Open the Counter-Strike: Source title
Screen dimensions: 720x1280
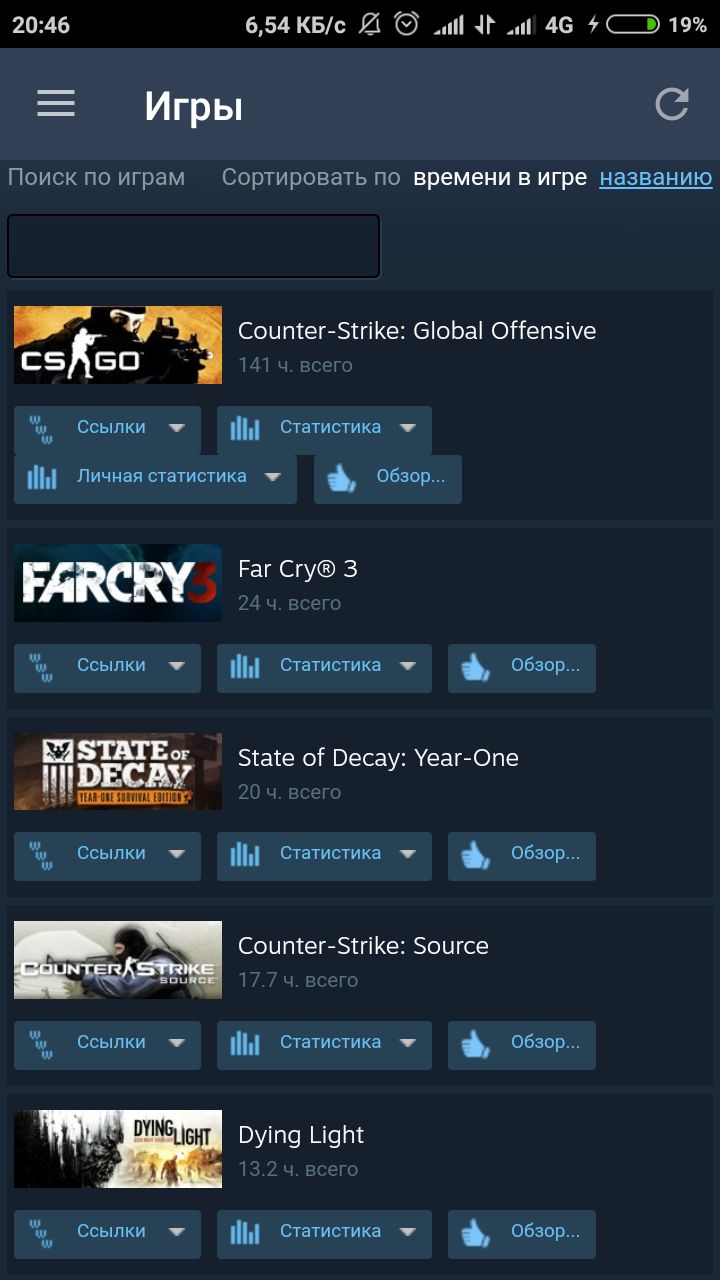[363, 946]
